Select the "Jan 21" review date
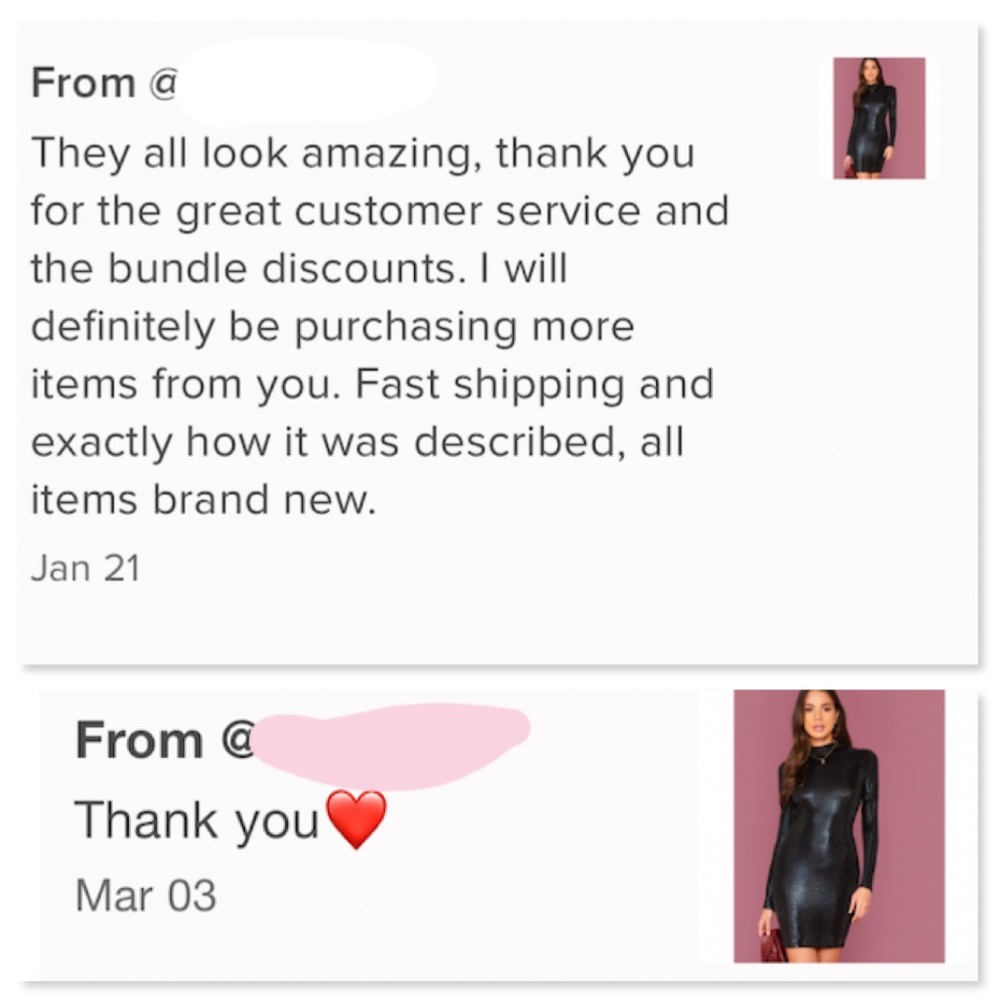Image resolution: width=1000 pixels, height=1000 pixels. (x=85, y=568)
